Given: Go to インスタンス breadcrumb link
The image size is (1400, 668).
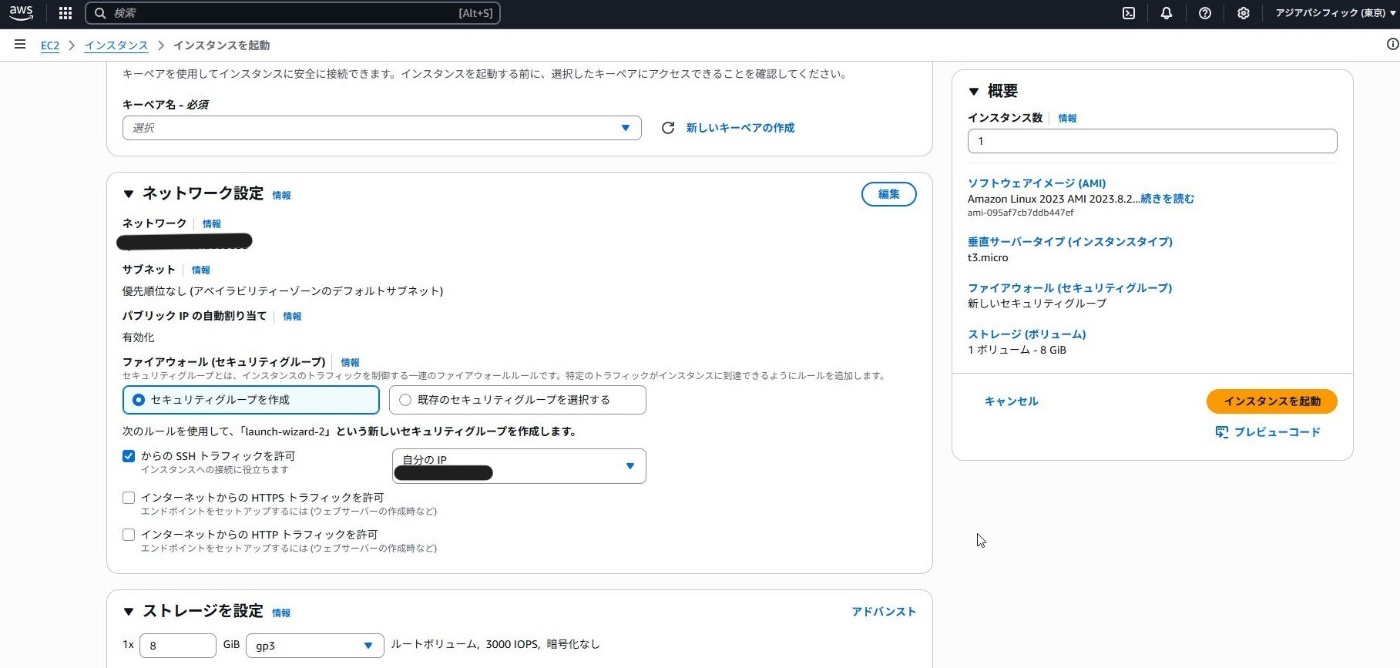Looking at the screenshot, I should coord(116,45).
